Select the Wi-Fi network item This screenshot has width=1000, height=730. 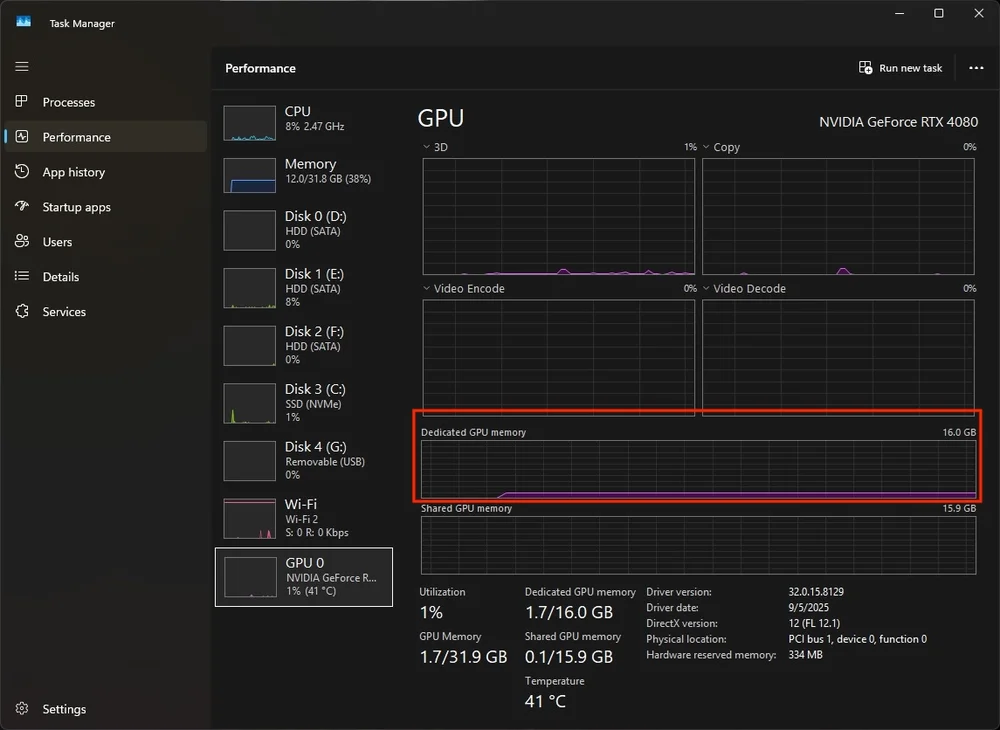304,518
